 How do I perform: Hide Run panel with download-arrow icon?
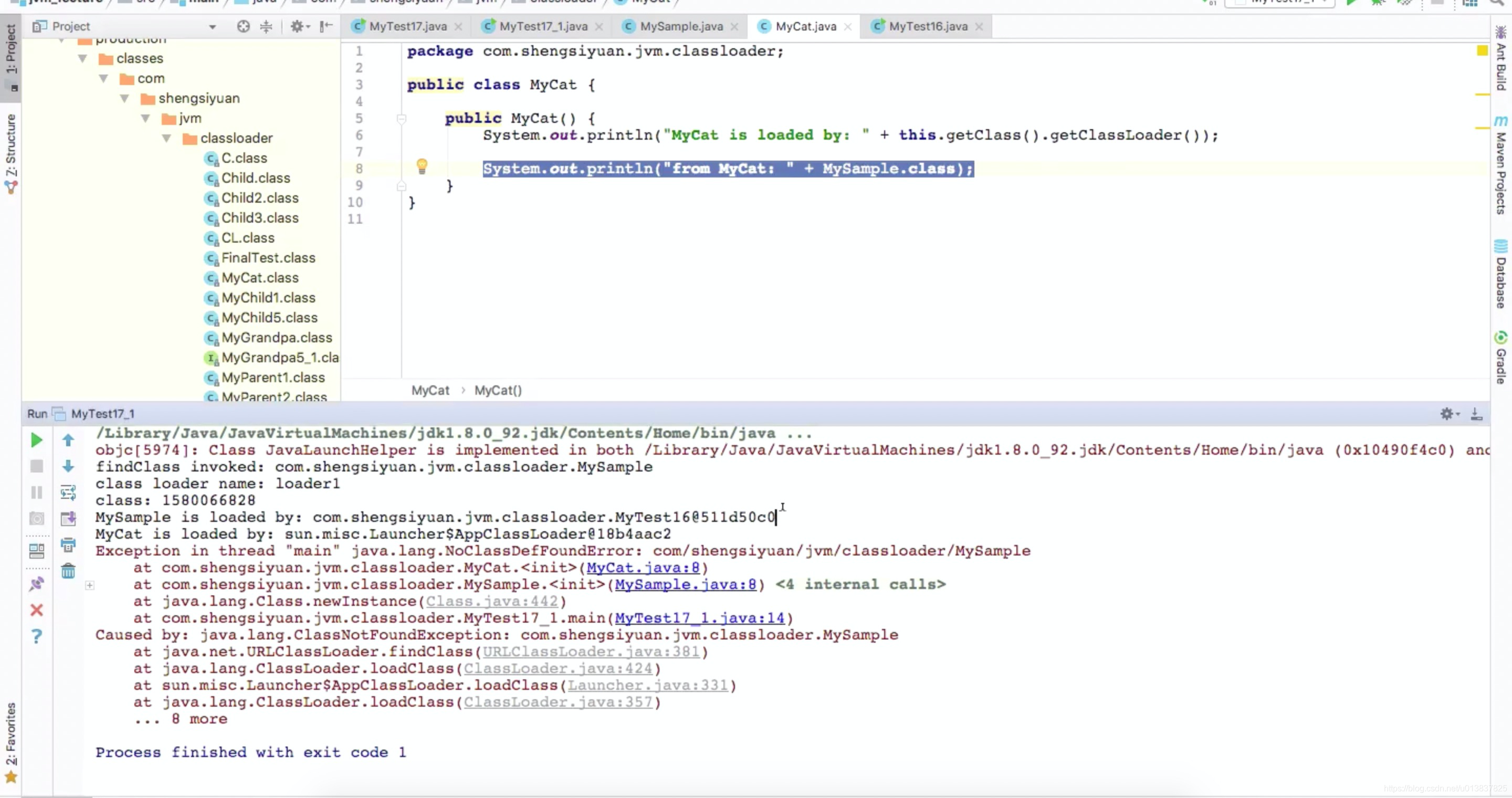click(1476, 414)
